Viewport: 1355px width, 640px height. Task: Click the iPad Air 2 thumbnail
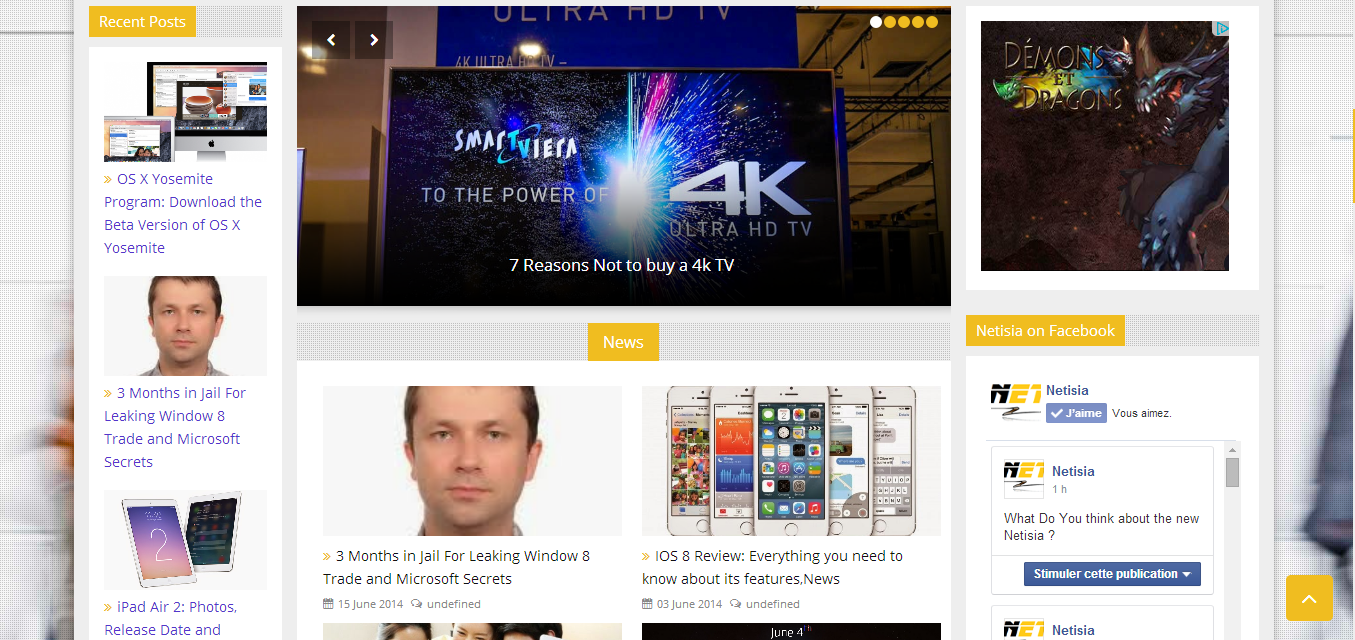click(x=185, y=540)
